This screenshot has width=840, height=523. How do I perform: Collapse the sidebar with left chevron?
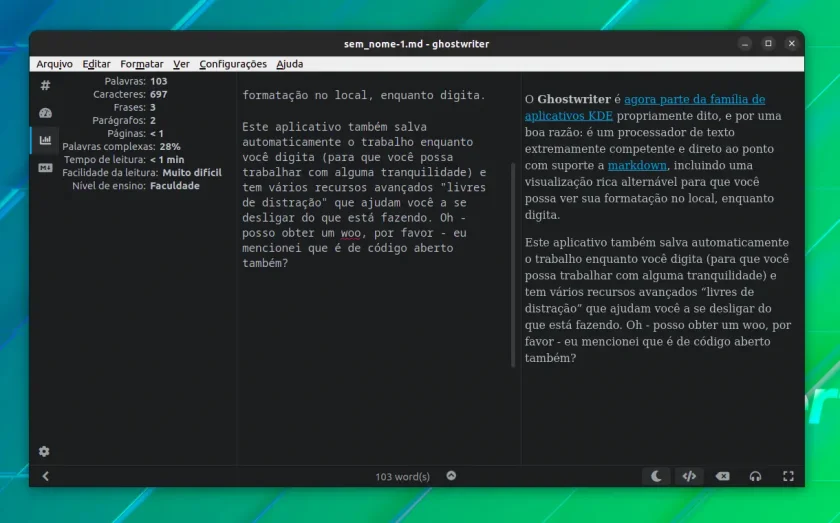[46, 476]
